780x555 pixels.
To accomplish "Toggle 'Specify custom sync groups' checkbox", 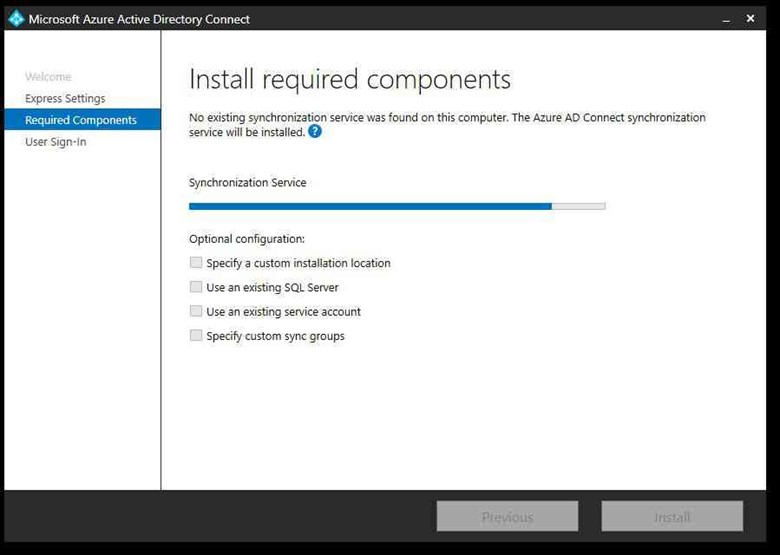I will pos(196,336).
